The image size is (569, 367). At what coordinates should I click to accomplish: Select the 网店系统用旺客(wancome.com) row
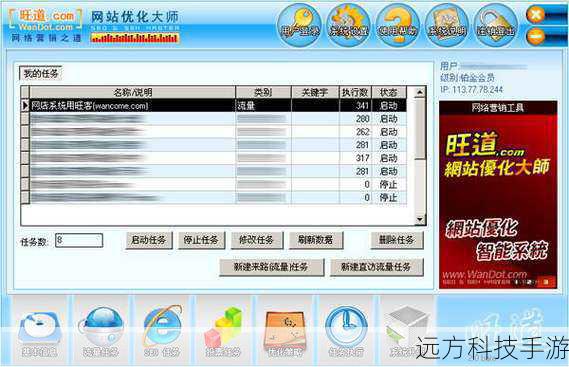point(218,106)
